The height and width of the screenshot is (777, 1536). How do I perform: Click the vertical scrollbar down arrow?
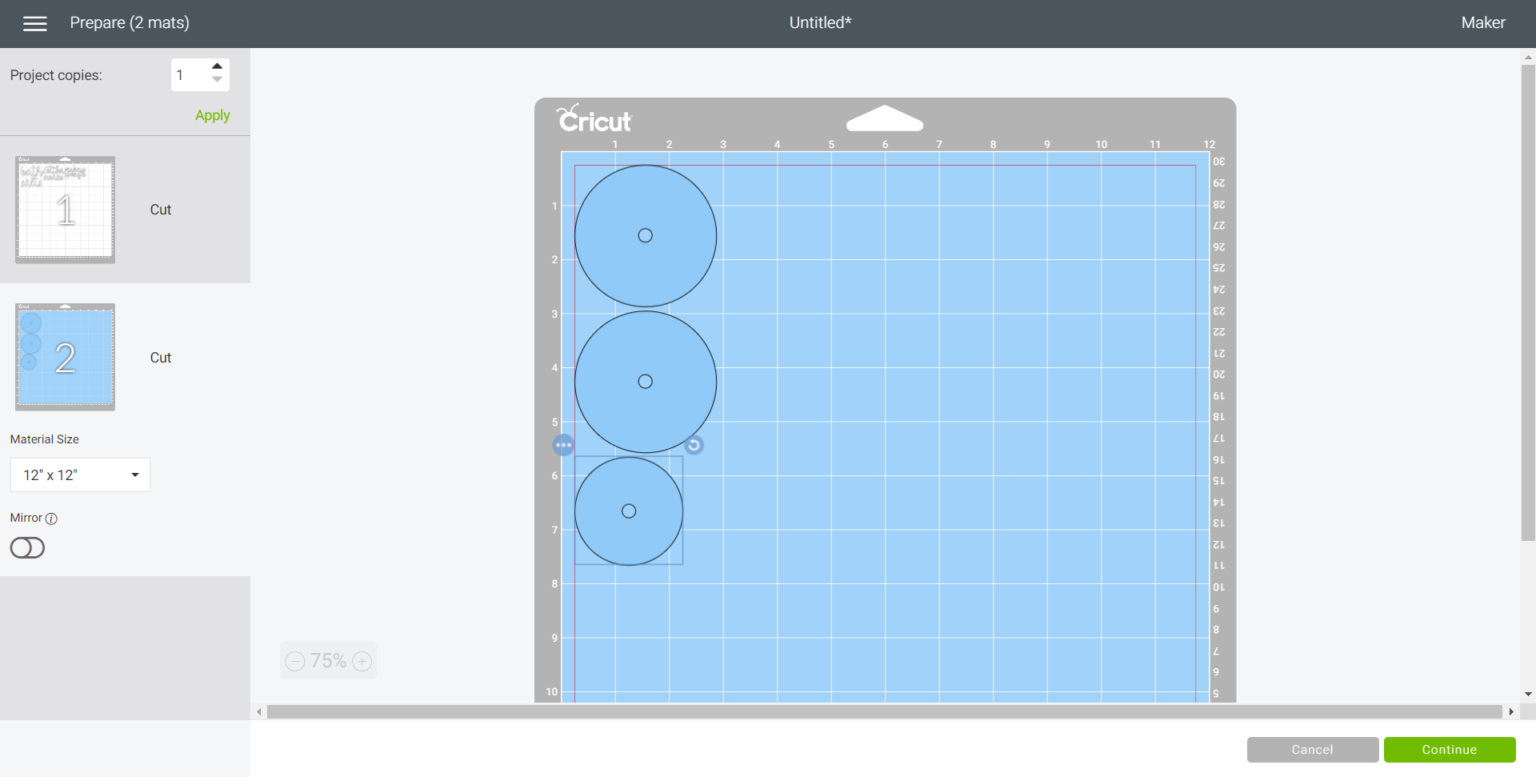[x=1527, y=693]
